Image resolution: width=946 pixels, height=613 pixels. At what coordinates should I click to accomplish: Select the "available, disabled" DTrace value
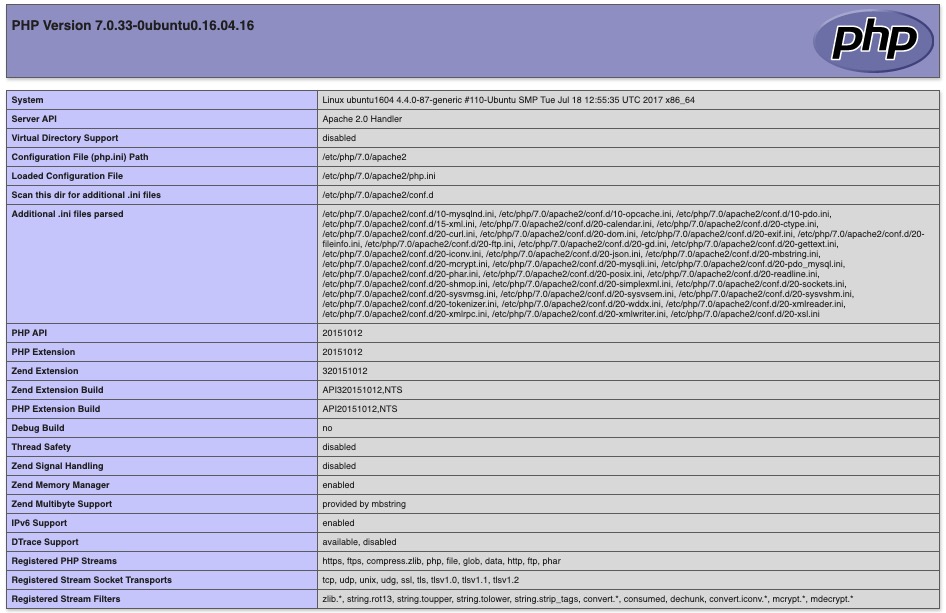pos(359,542)
